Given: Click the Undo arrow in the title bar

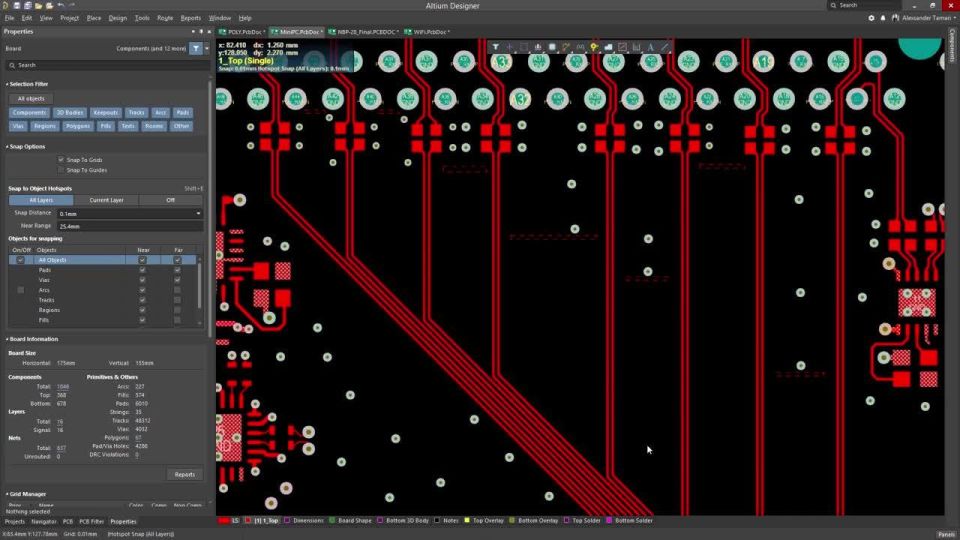Looking at the screenshot, I should point(61,5).
